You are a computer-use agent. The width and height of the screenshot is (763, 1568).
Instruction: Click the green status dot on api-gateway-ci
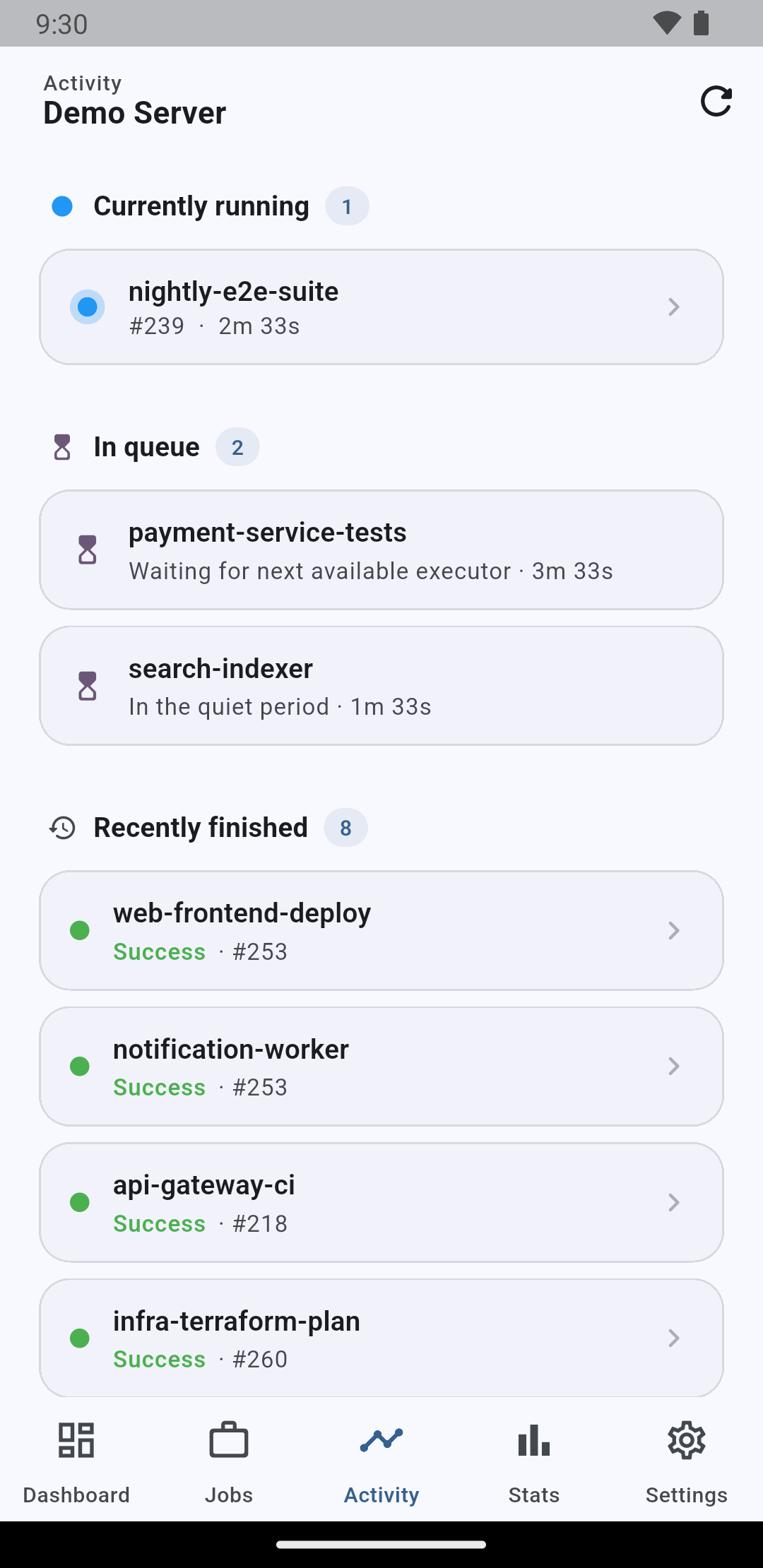coord(80,1202)
